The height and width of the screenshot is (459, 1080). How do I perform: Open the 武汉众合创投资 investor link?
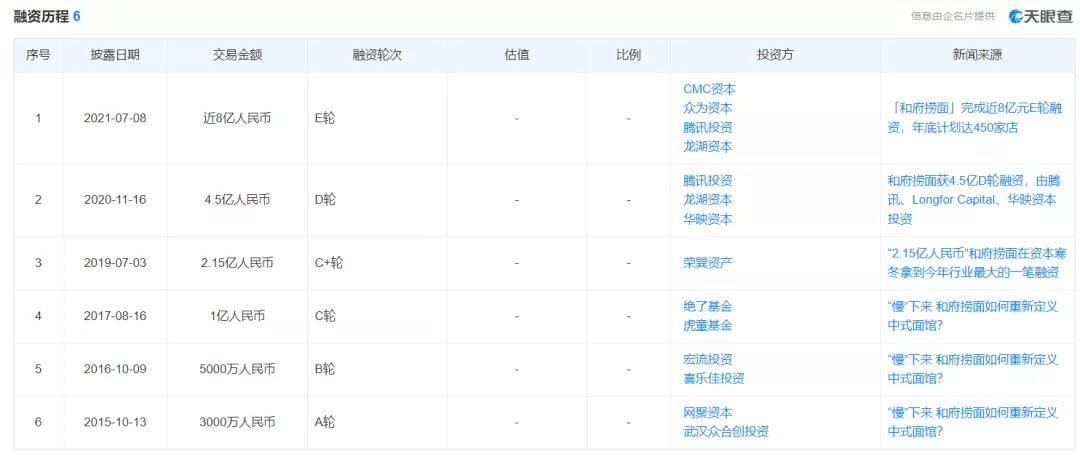pos(725,431)
